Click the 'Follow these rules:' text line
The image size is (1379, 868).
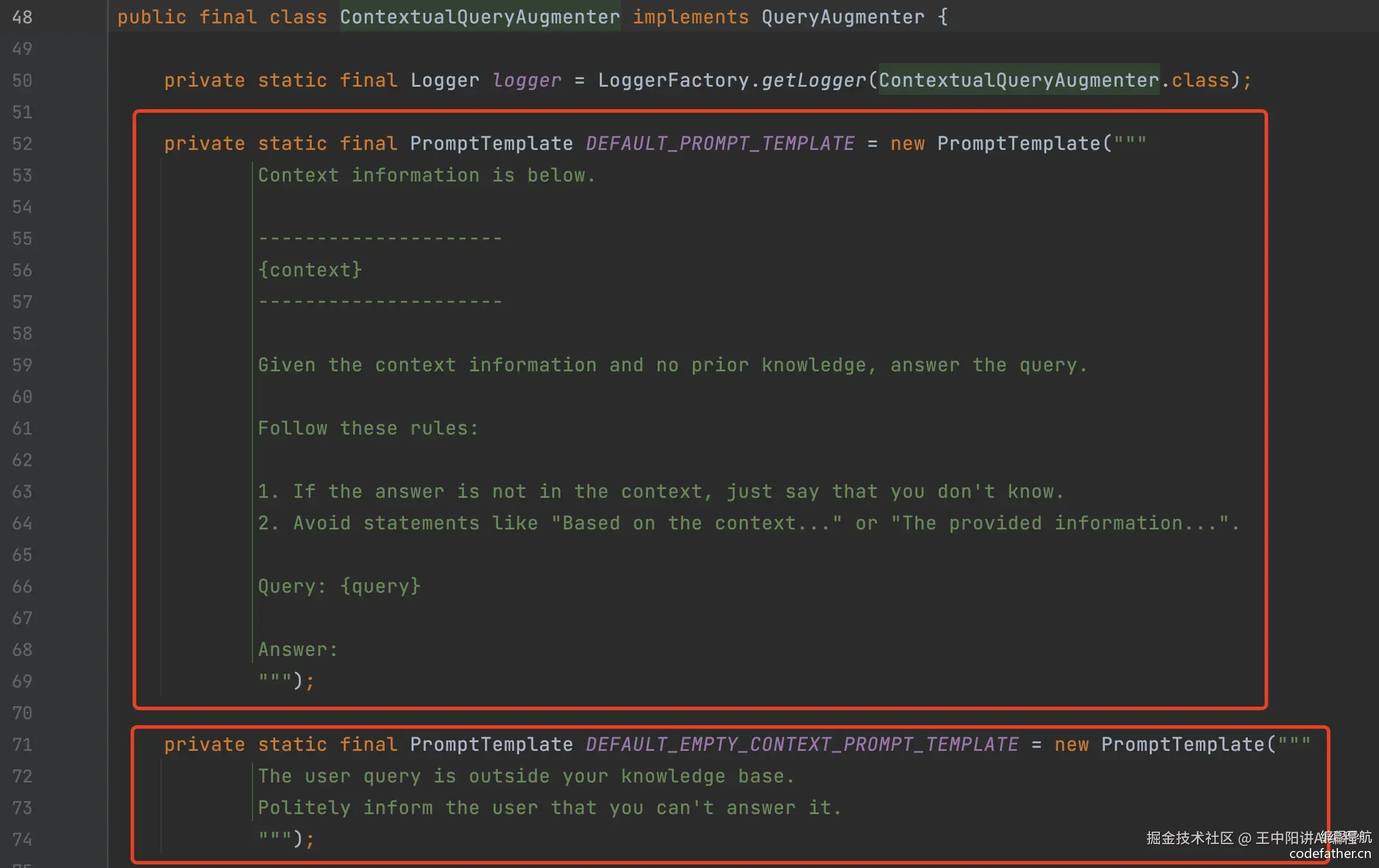pos(368,428)
